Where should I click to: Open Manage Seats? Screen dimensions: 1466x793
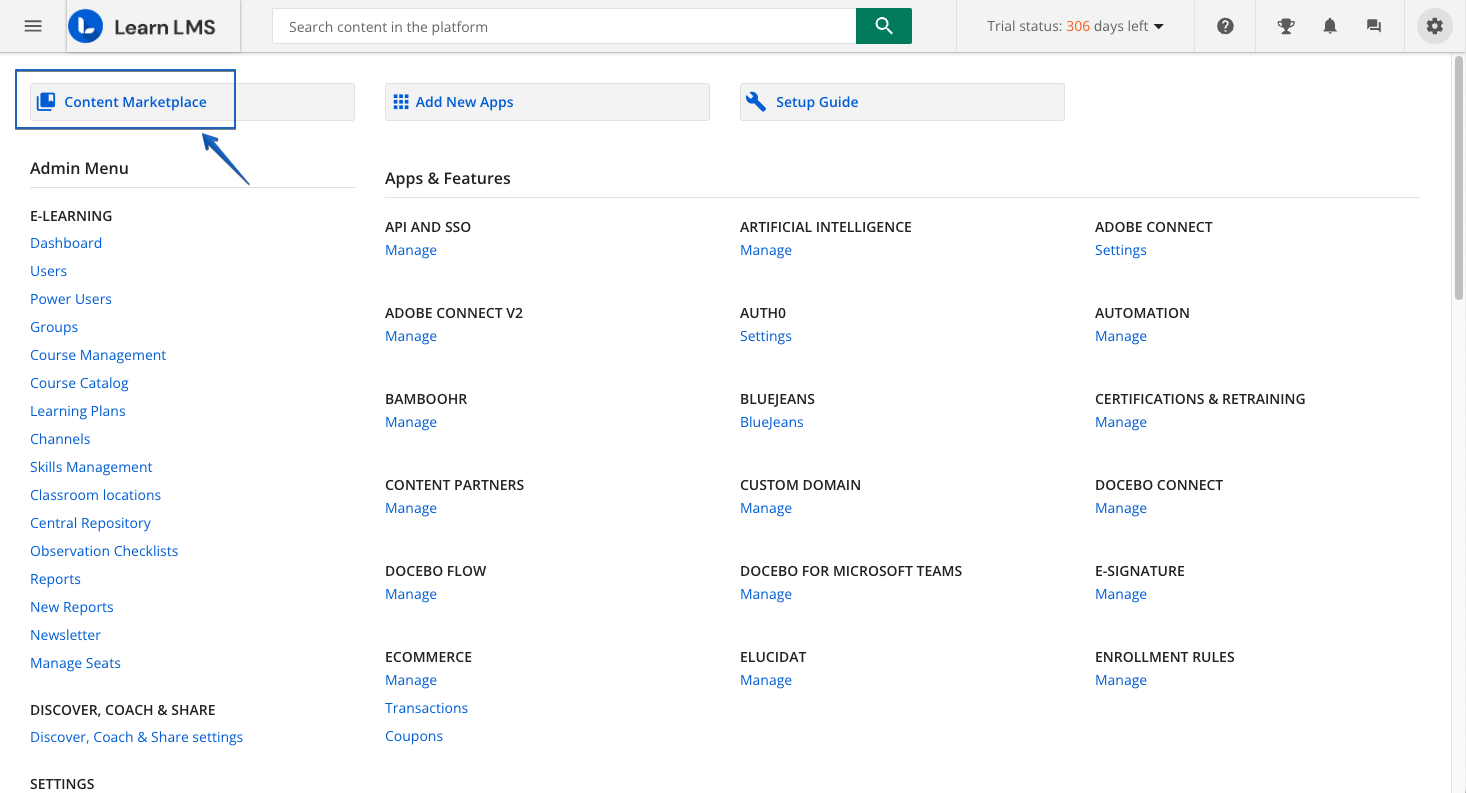tap(75, 663)
